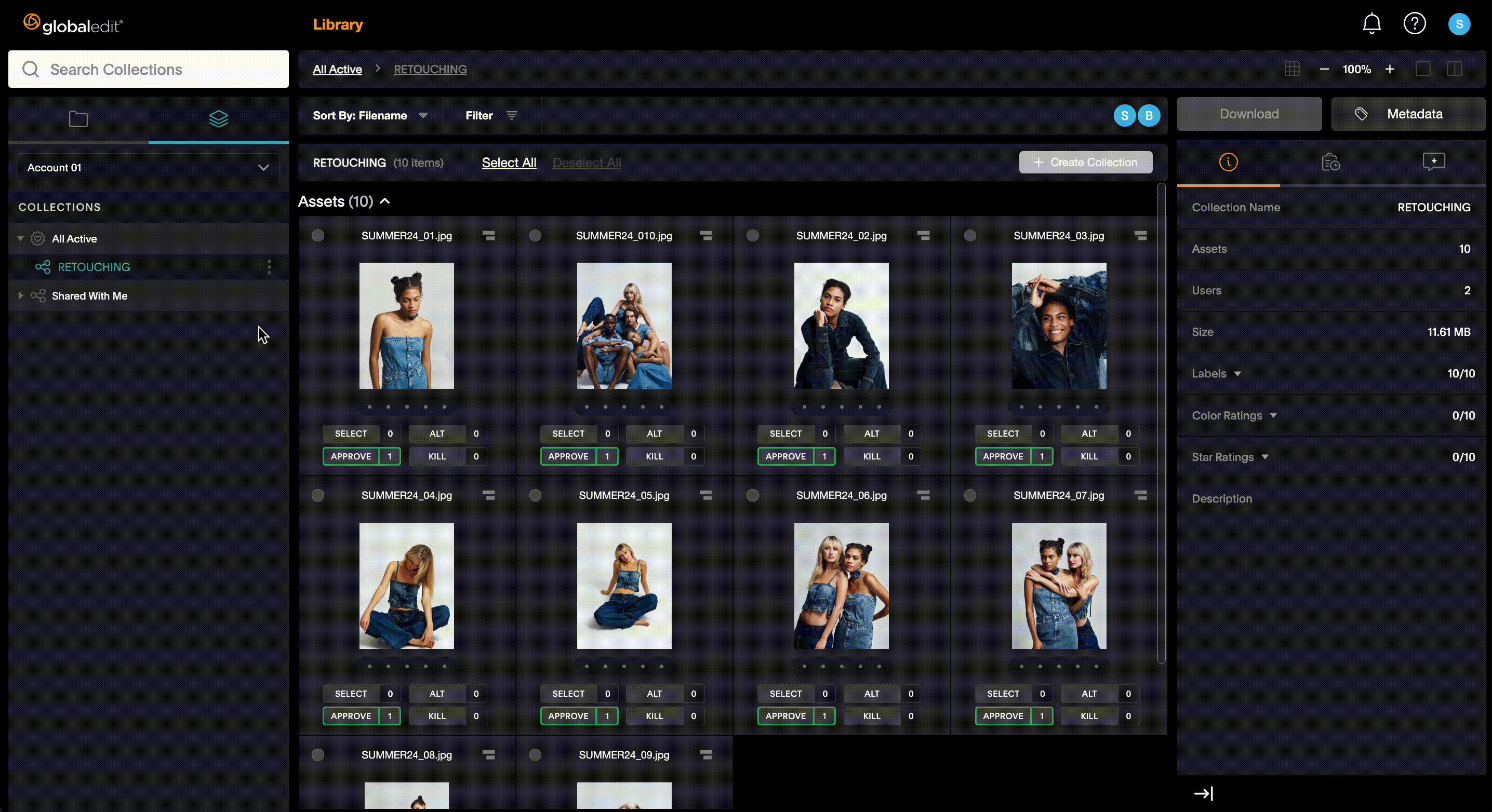Expand the Labels breakdown arrow
The width and height of the screenshot is (1492, 812).
[x=1237, y=374]
